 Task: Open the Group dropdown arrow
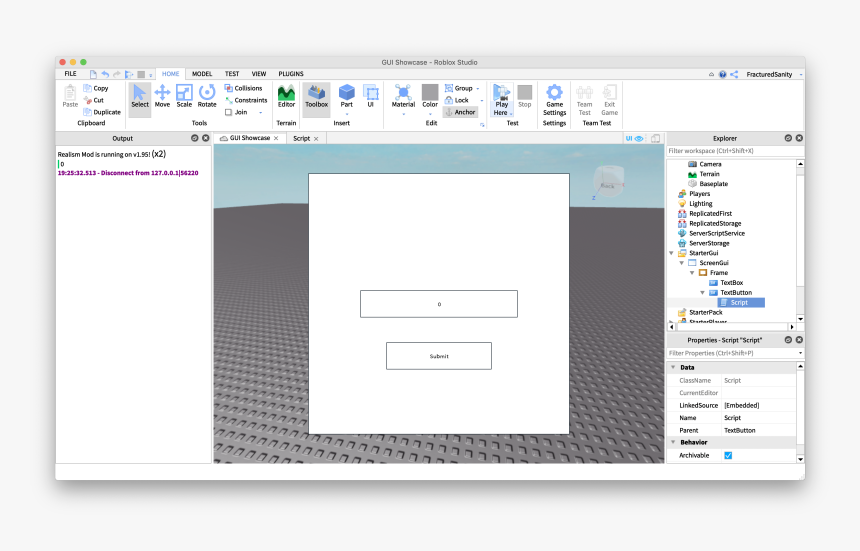point(478,88)
